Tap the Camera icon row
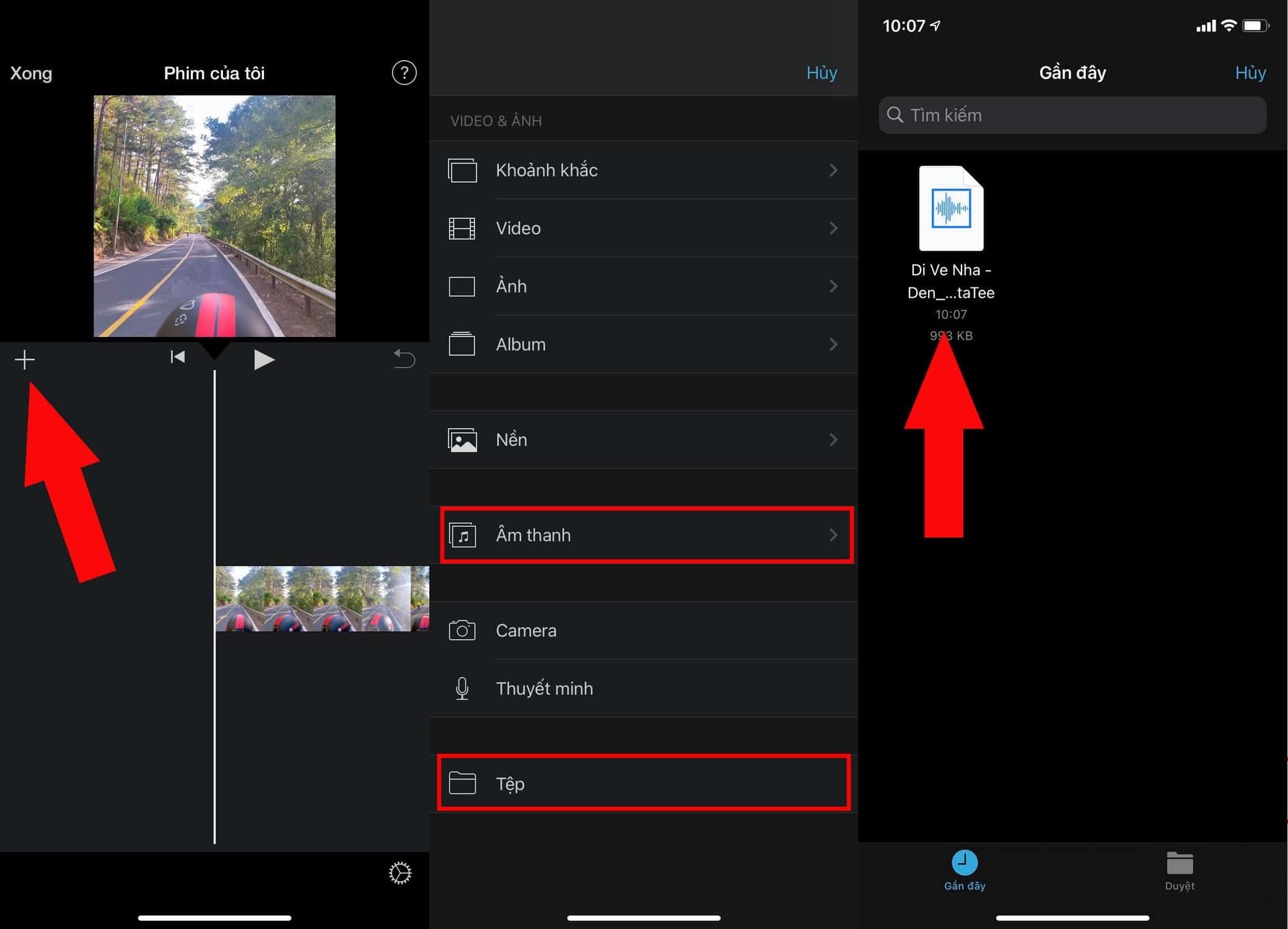The height and width of the screenshot is (929, 1288). [x=462, y=630]
